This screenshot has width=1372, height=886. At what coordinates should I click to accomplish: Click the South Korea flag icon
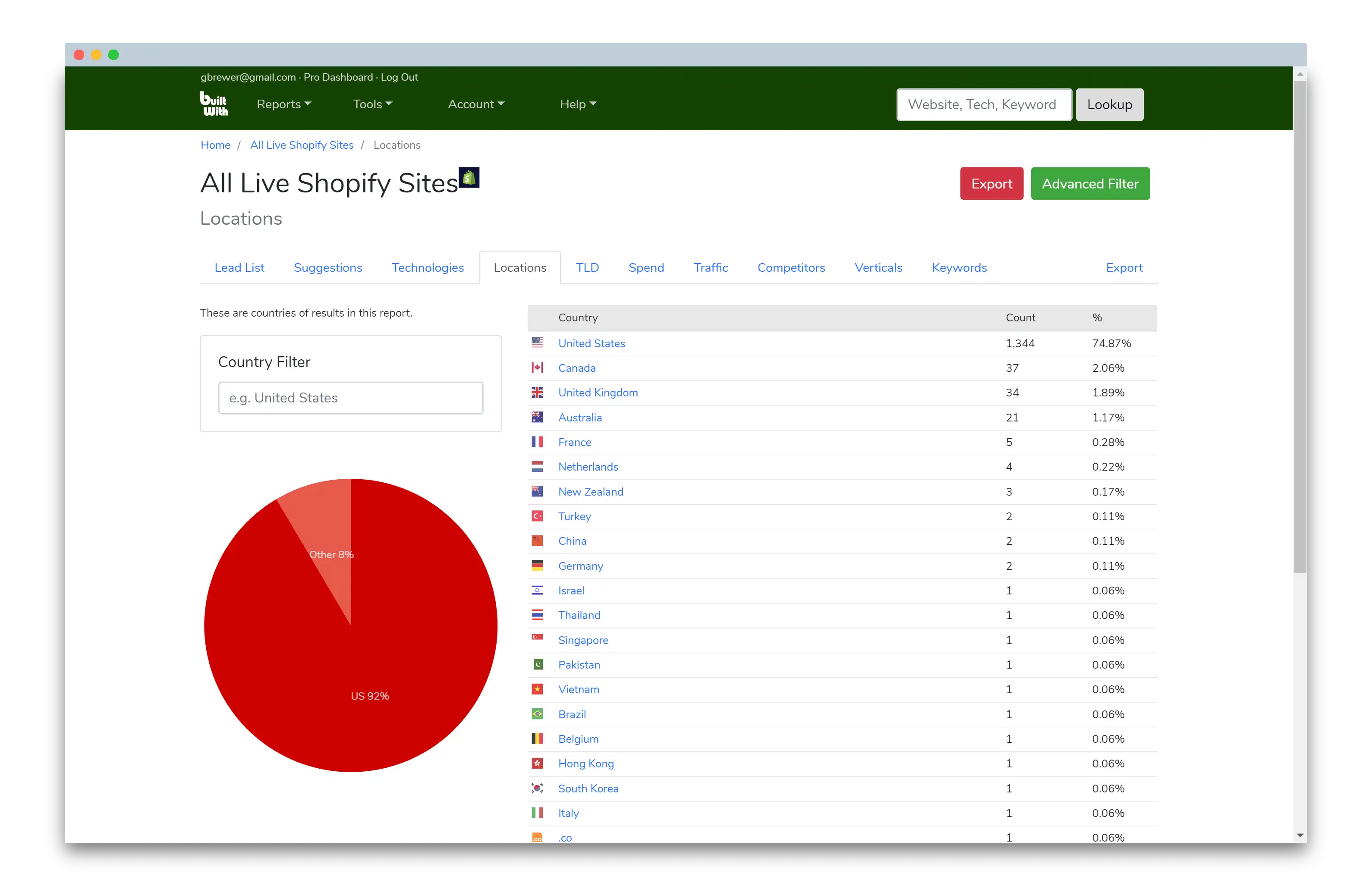(537, 788)
